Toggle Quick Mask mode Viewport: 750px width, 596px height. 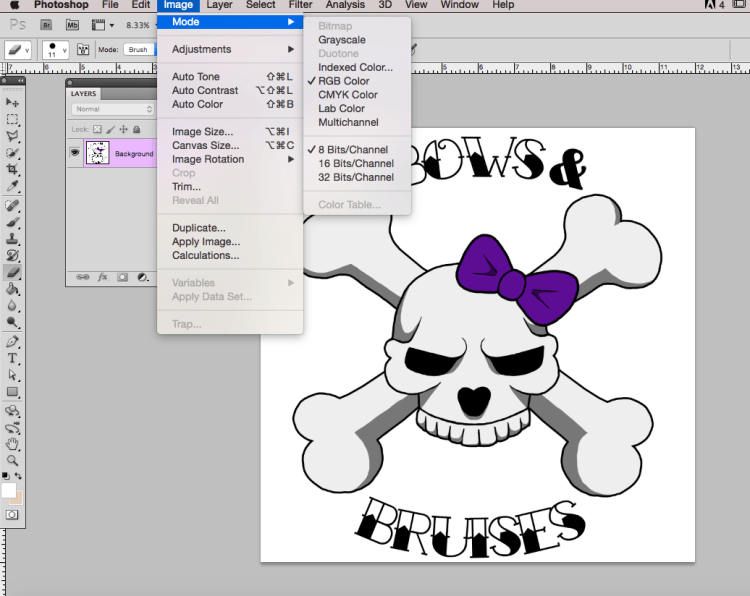coord(12,515)
